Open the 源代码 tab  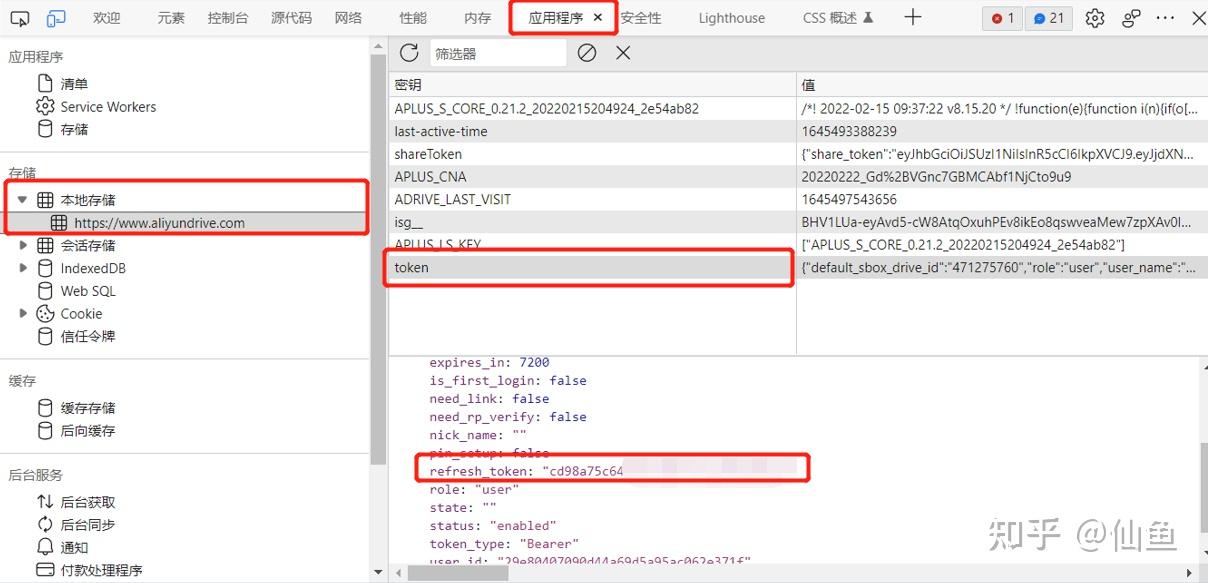point(291,18)
